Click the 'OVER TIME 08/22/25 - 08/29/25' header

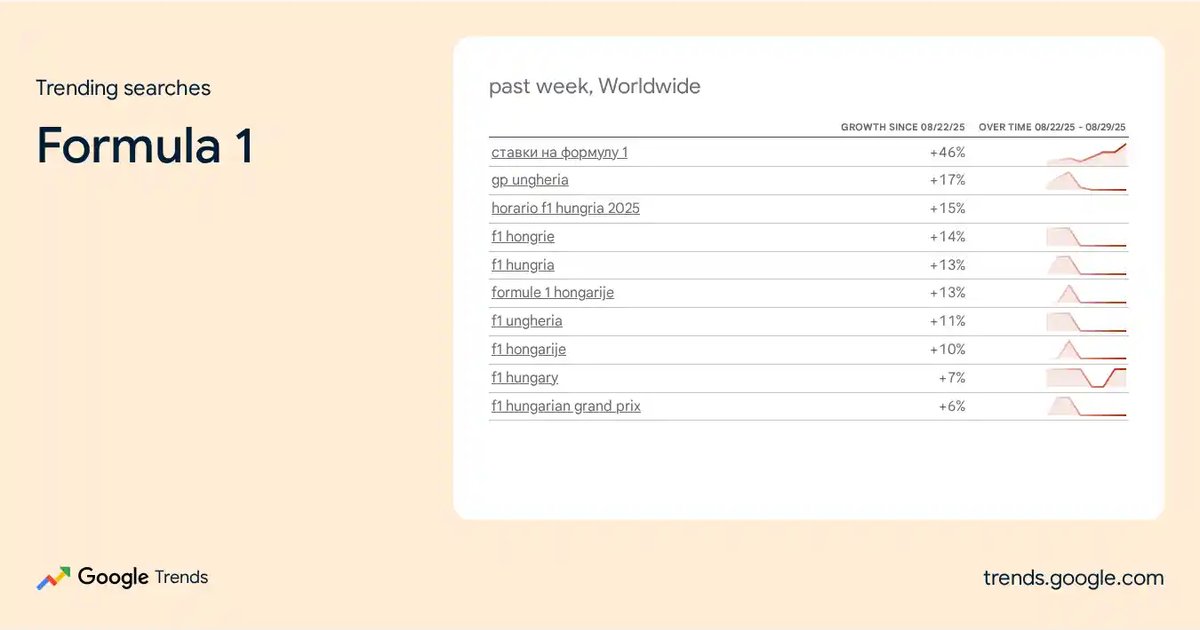click(x=1053, y=128)
